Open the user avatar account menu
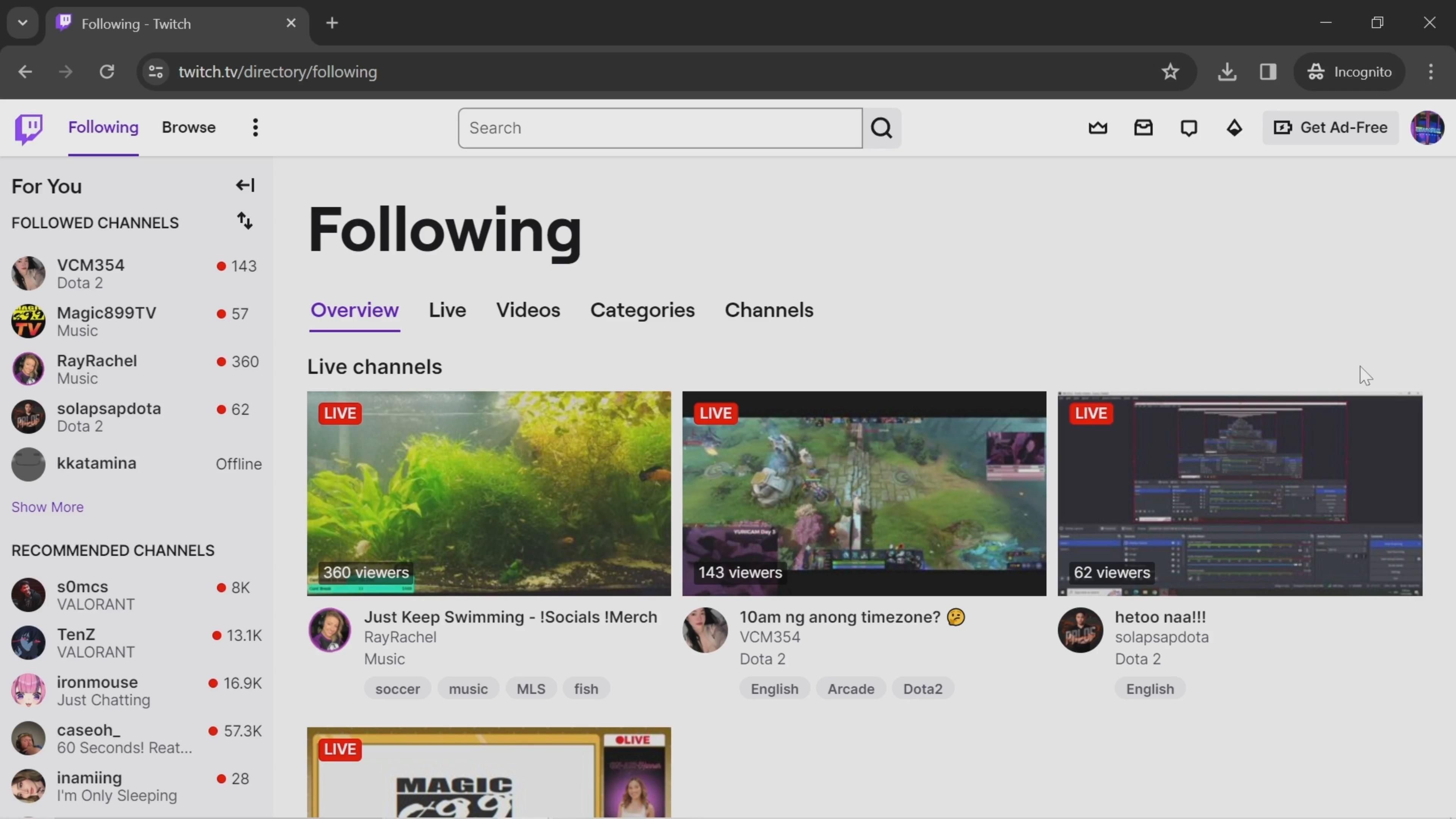 click(x=1427, y=128)
